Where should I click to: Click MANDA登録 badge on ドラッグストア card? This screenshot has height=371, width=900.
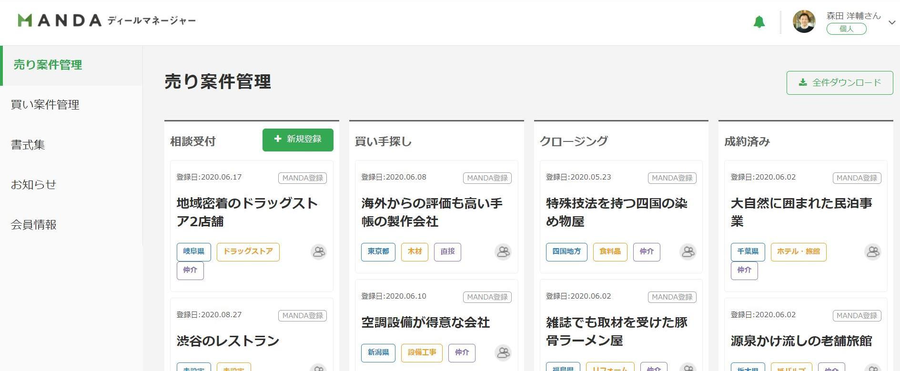tap(302, 178)
